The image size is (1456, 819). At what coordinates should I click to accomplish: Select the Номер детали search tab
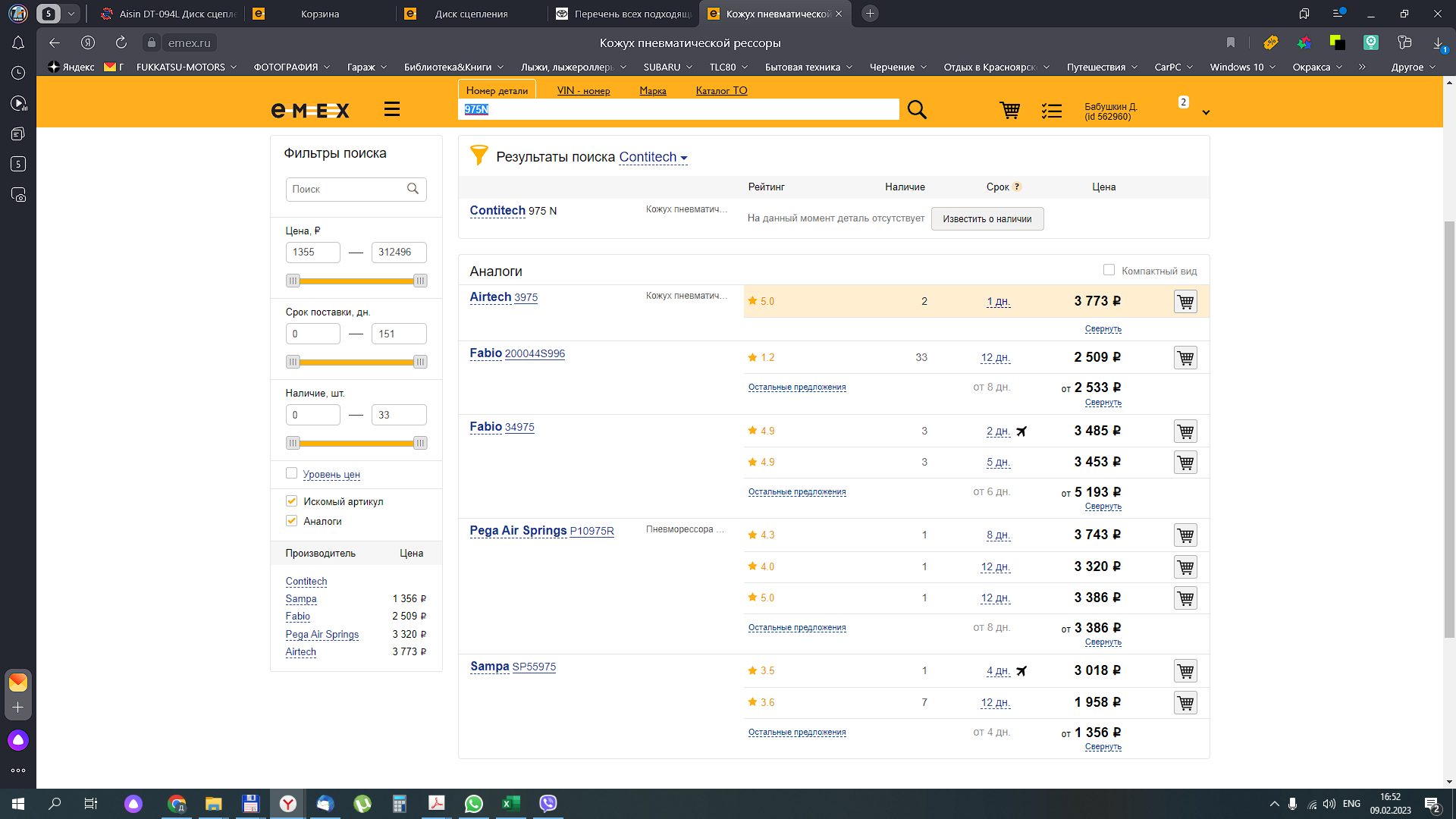coord(497,90)
